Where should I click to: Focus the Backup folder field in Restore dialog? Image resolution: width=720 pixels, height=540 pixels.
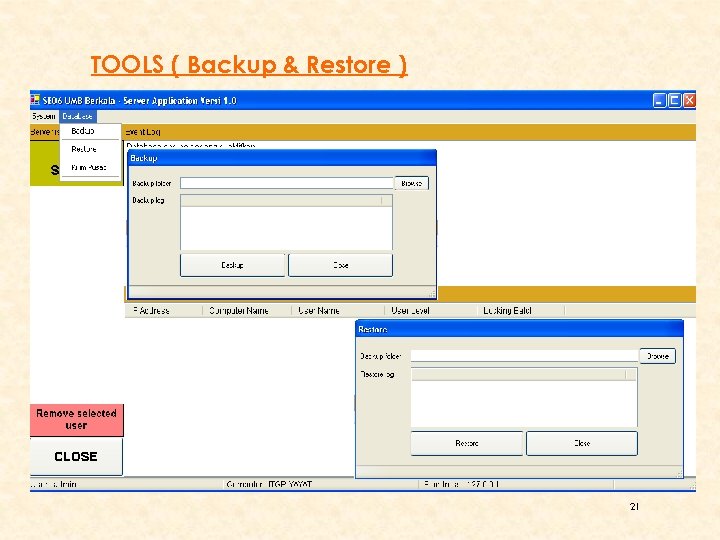524,356
